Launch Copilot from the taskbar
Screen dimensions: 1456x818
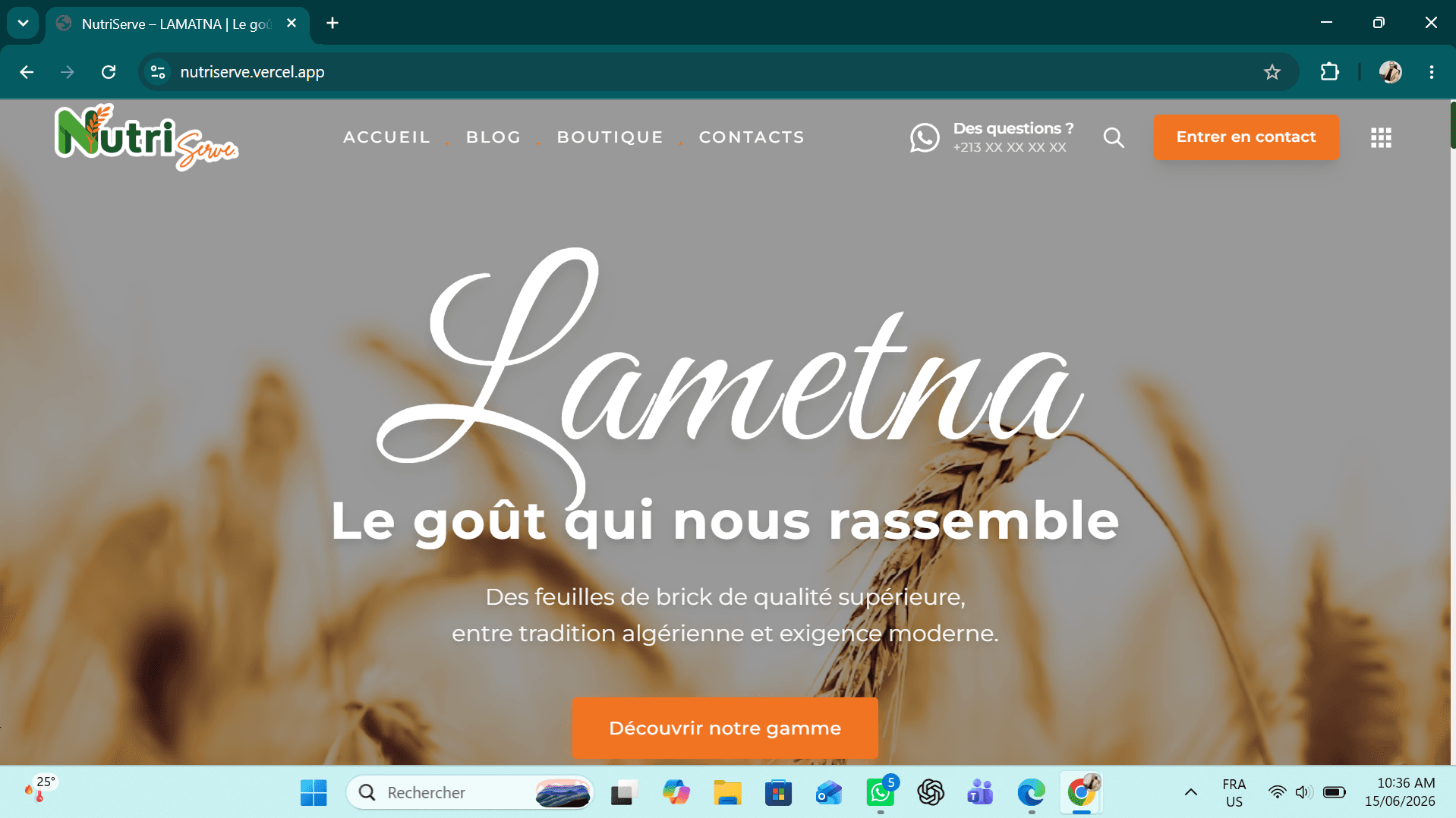point(676,793)
